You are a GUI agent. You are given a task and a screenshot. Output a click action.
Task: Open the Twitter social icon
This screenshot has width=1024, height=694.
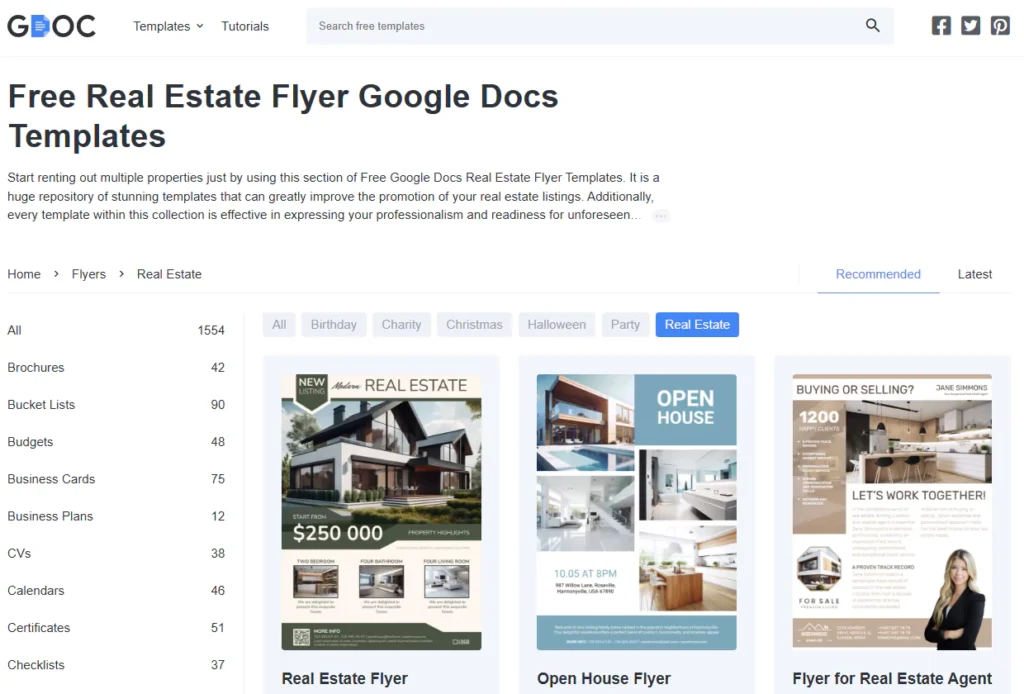point(970,25)
